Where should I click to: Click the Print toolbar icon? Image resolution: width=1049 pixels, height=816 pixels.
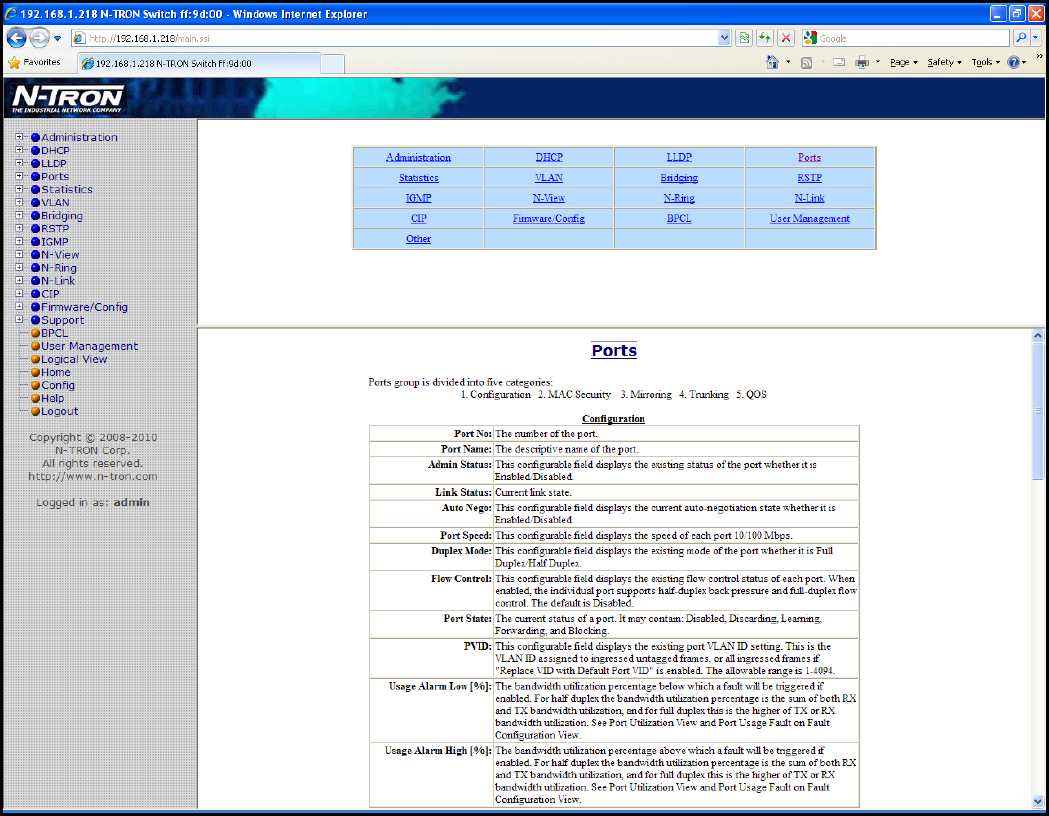click(862, 62)
